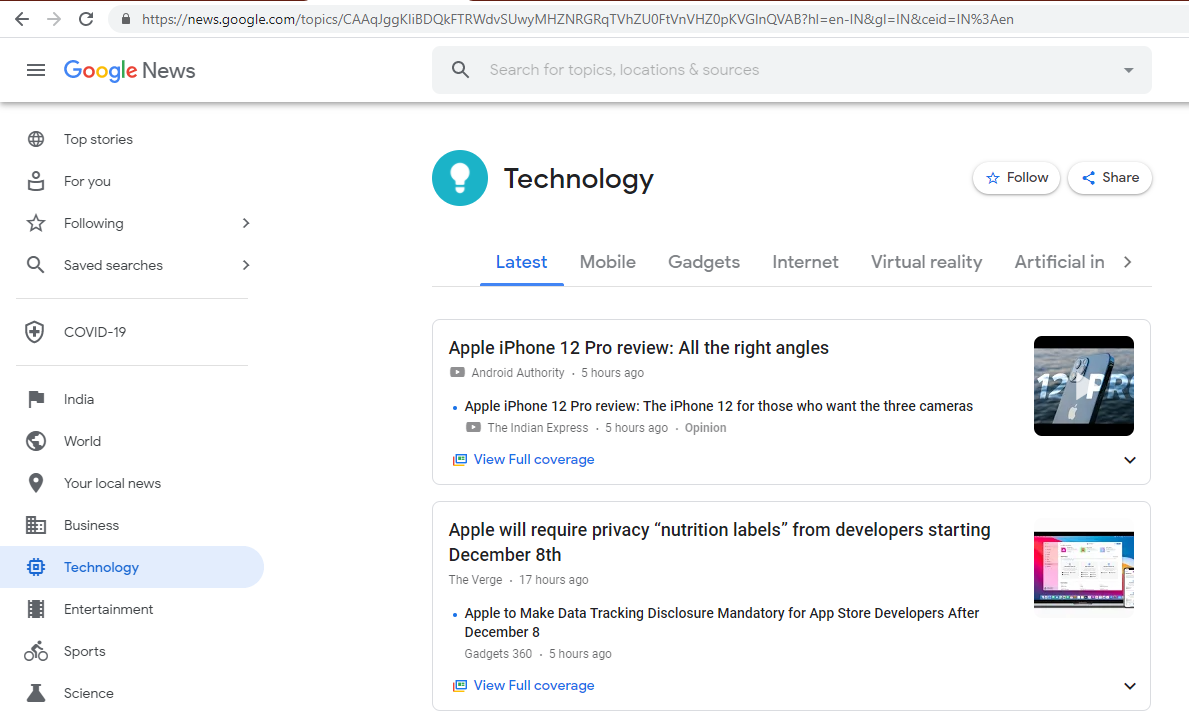The image size is (1189, 714).
Task: Open the Google News hamburger menu
Action: click(x=36, y=70)
